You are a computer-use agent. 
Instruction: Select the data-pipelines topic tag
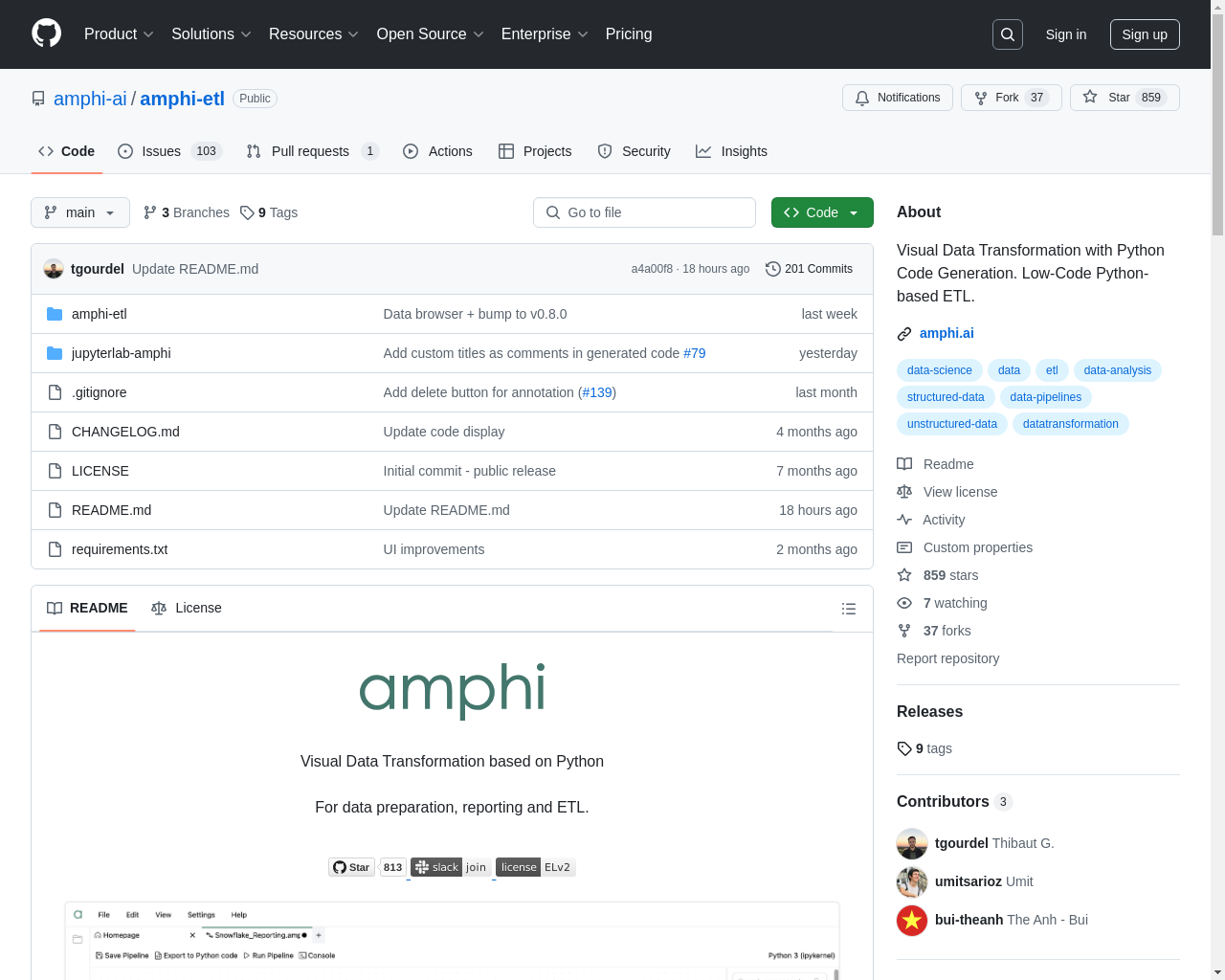(x=1045, y=397)
